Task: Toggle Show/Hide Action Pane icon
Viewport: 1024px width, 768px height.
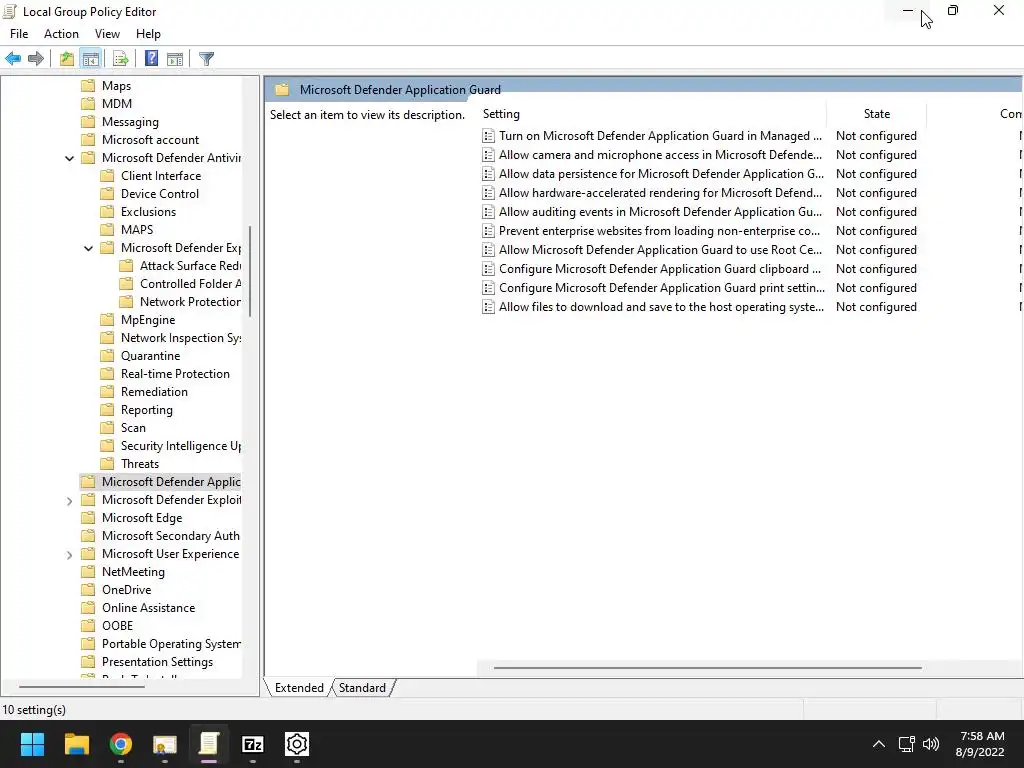Action: point(175,59)
